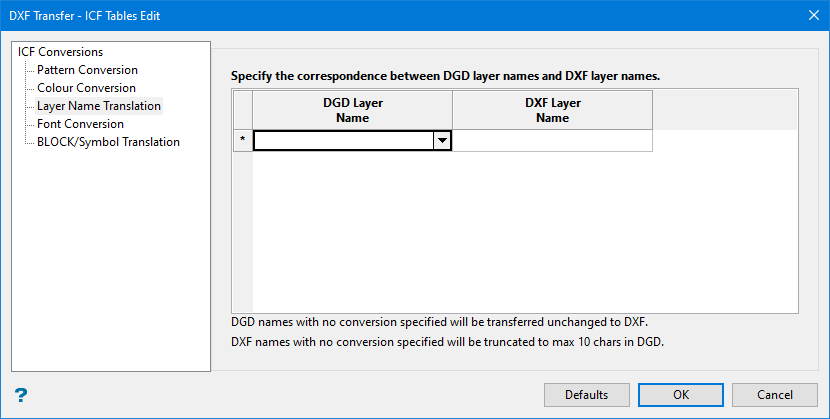Click the blank area of the layer table
830x419 pixels.
pos(524,232)
